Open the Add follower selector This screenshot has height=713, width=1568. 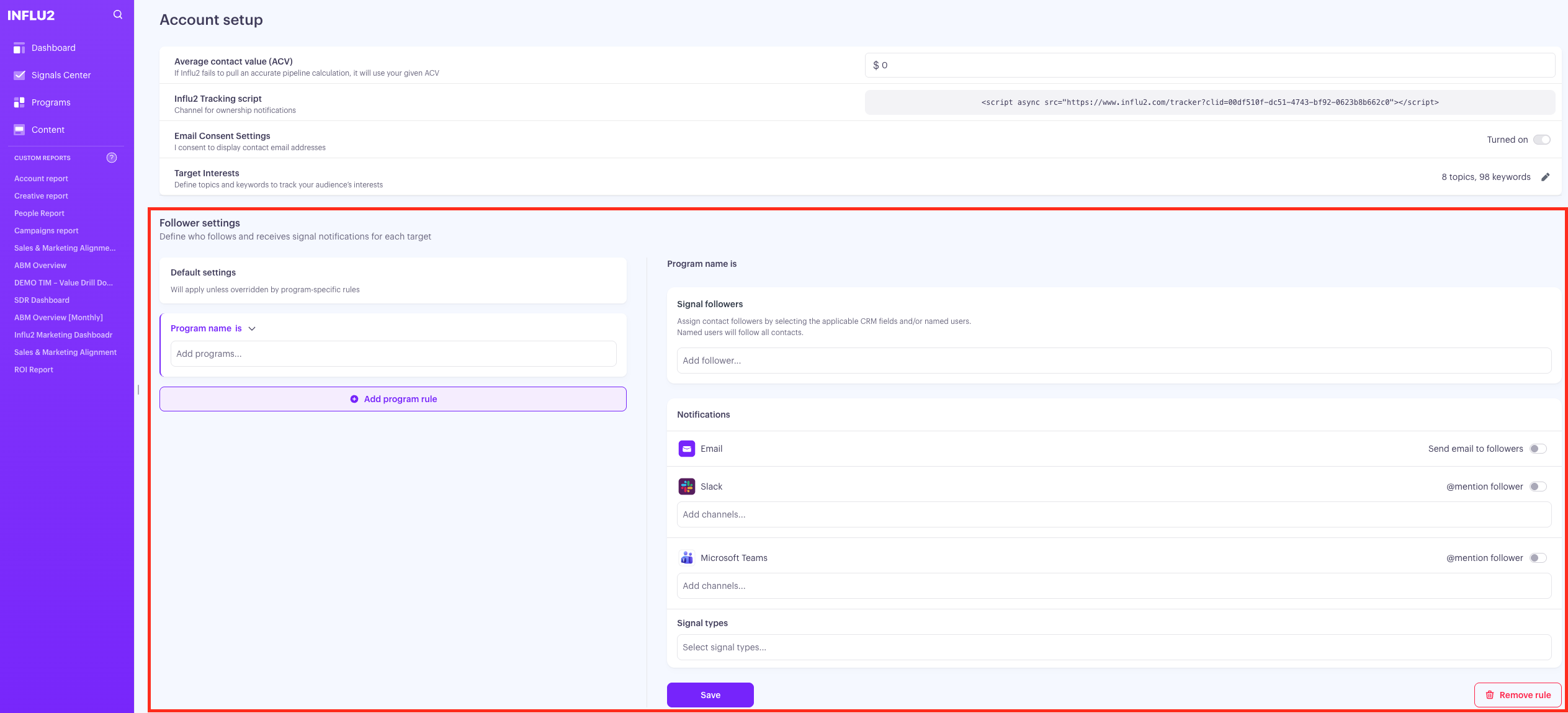(x=1114, y=361)
